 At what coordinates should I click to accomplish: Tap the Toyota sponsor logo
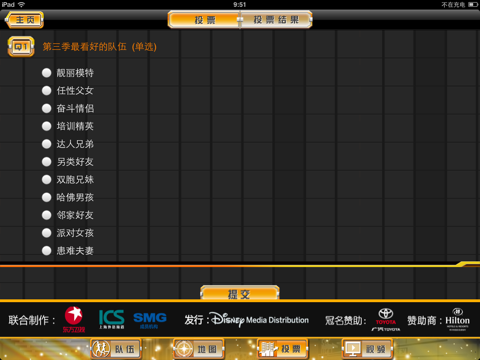pos(386,319)
